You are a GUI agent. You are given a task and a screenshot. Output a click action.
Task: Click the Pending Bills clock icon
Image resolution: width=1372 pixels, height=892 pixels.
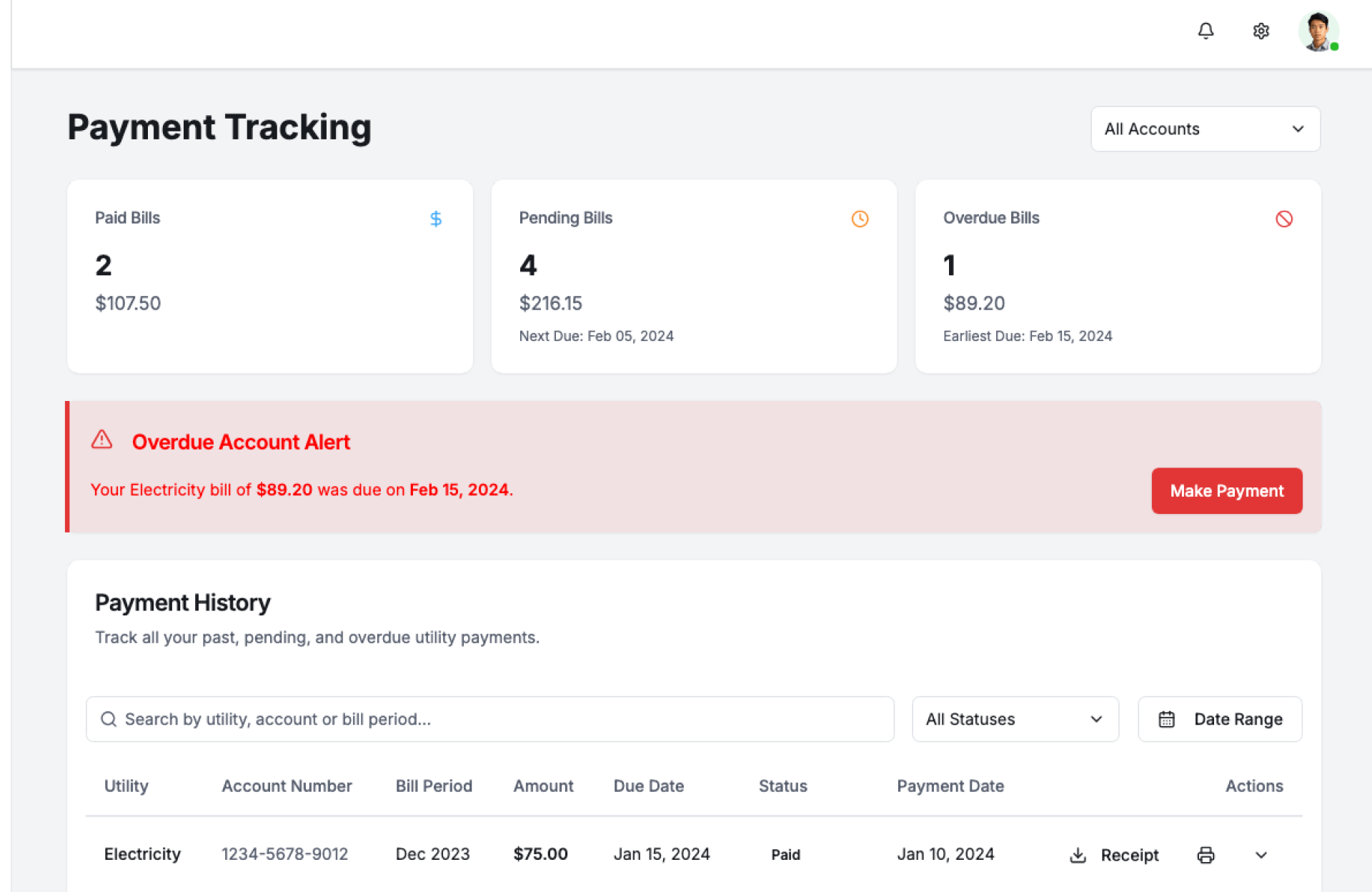(x=860, y=219)
